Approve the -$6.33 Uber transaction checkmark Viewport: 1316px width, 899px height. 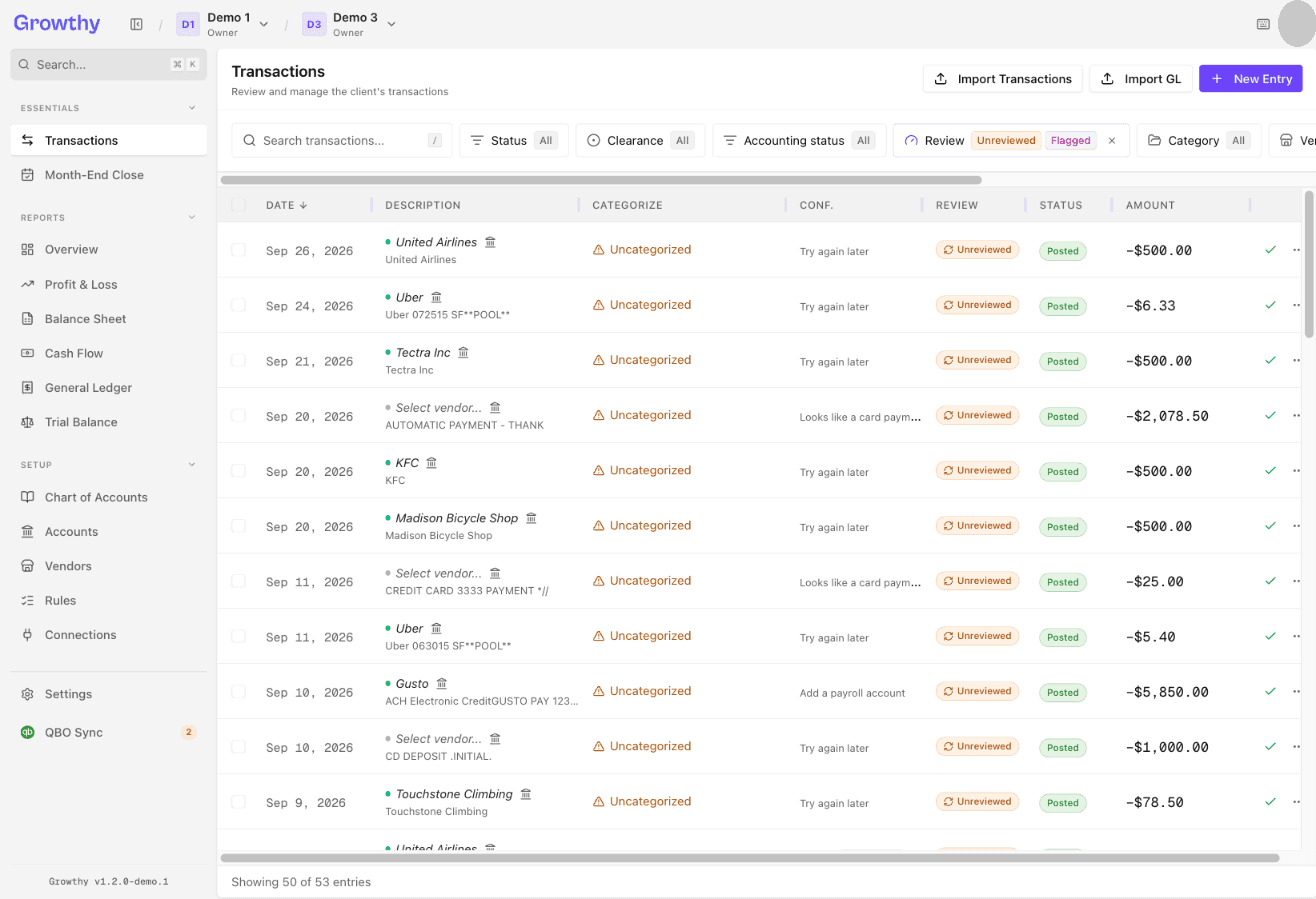click(x=1270, y=305)
